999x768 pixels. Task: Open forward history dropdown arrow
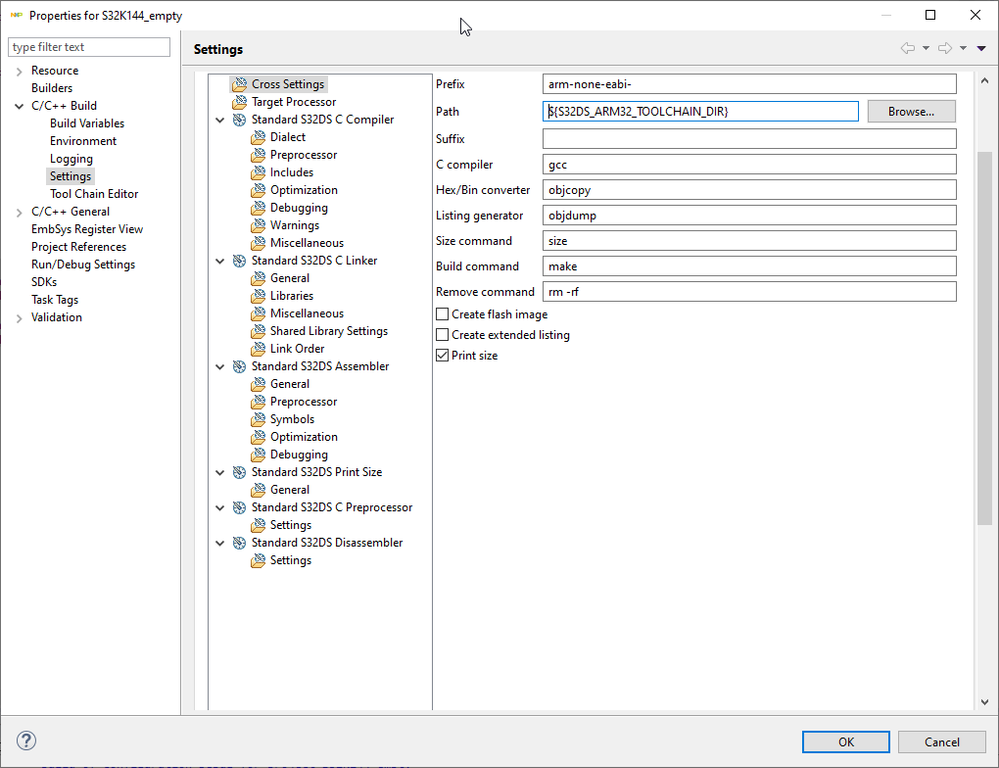coord(963,48)
